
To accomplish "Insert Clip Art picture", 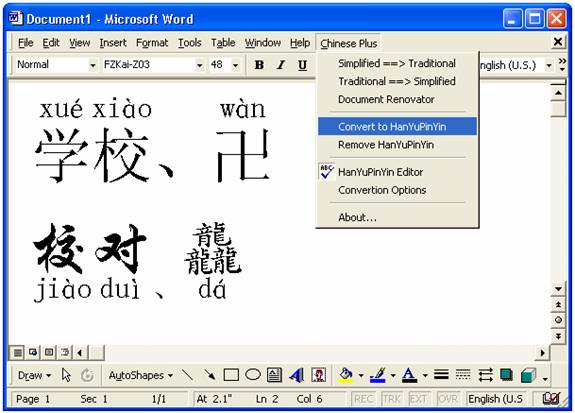I will point(318,375).
